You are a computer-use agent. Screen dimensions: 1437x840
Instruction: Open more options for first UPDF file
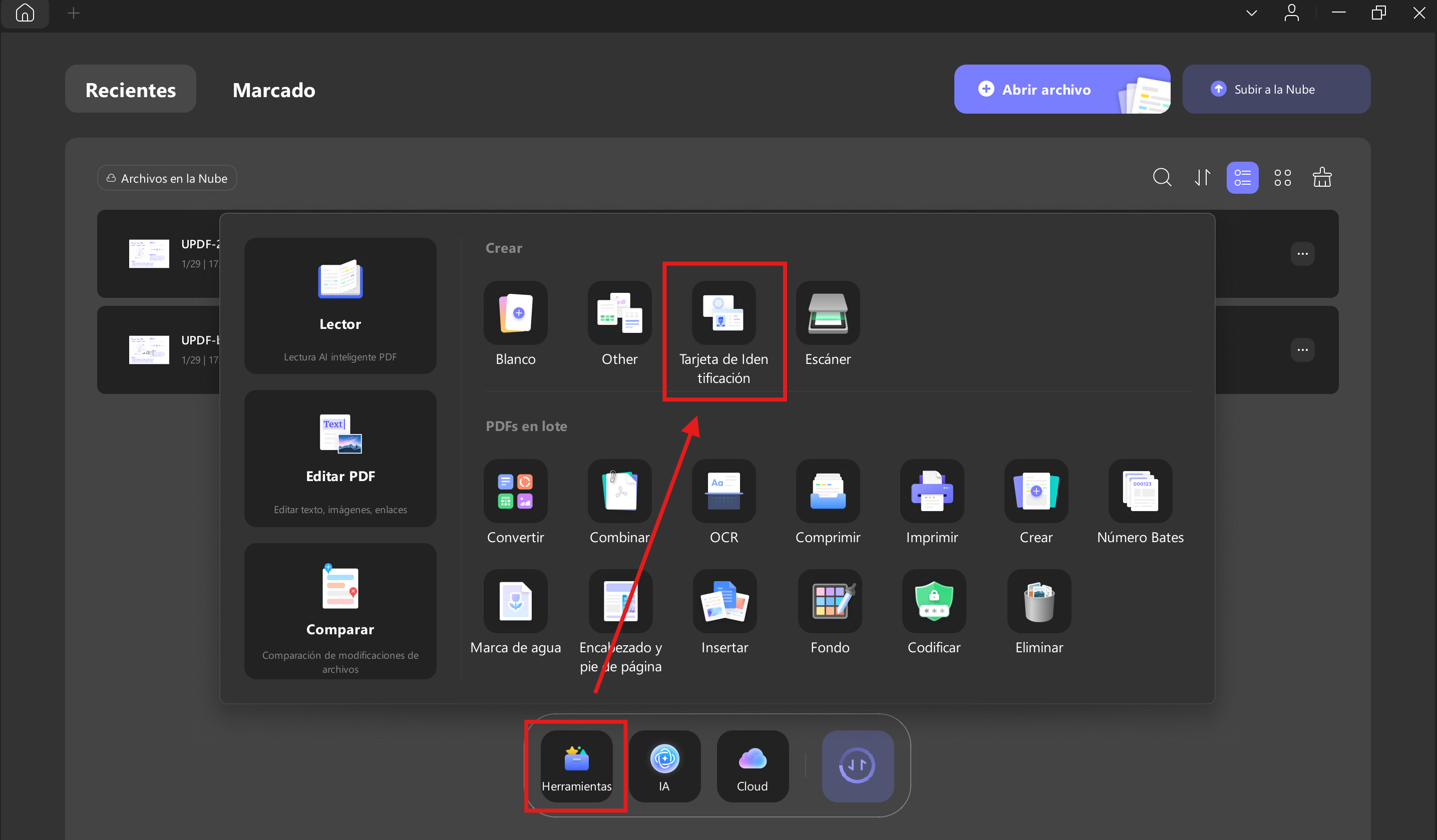(1302, 254)
